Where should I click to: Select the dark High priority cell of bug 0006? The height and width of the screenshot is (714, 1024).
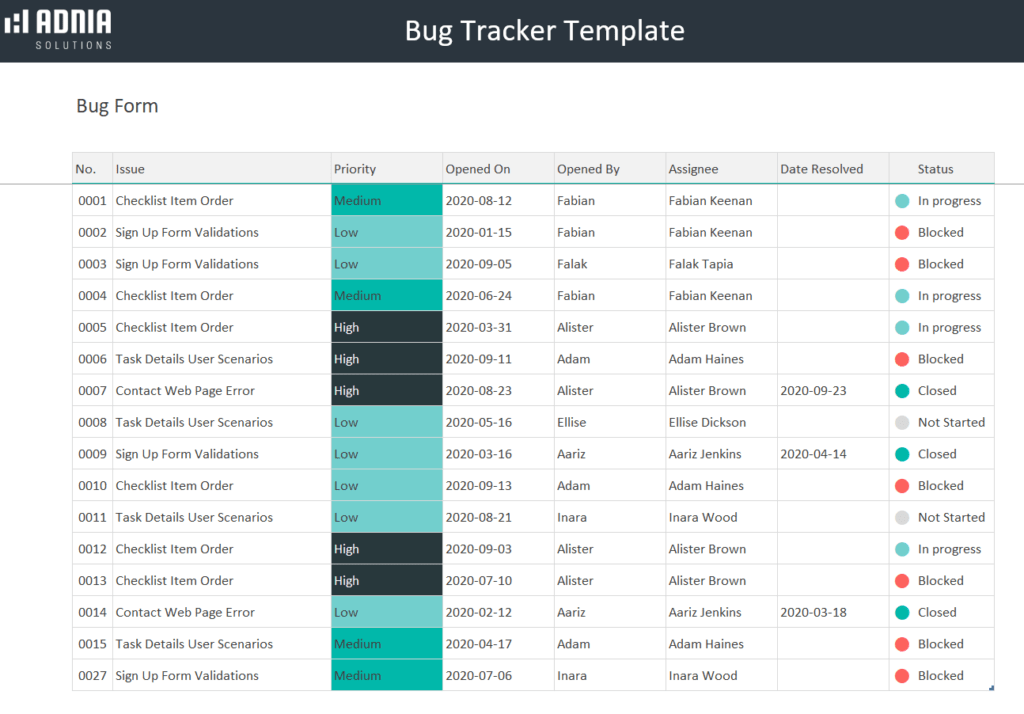[x=386, y=358]
